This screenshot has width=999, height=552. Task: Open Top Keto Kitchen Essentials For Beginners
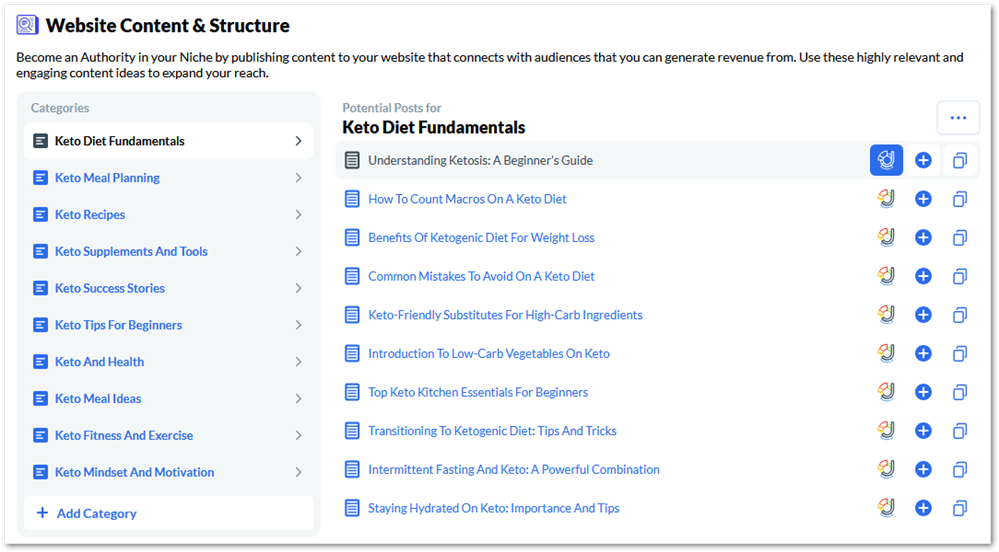(x=478, y=392)
